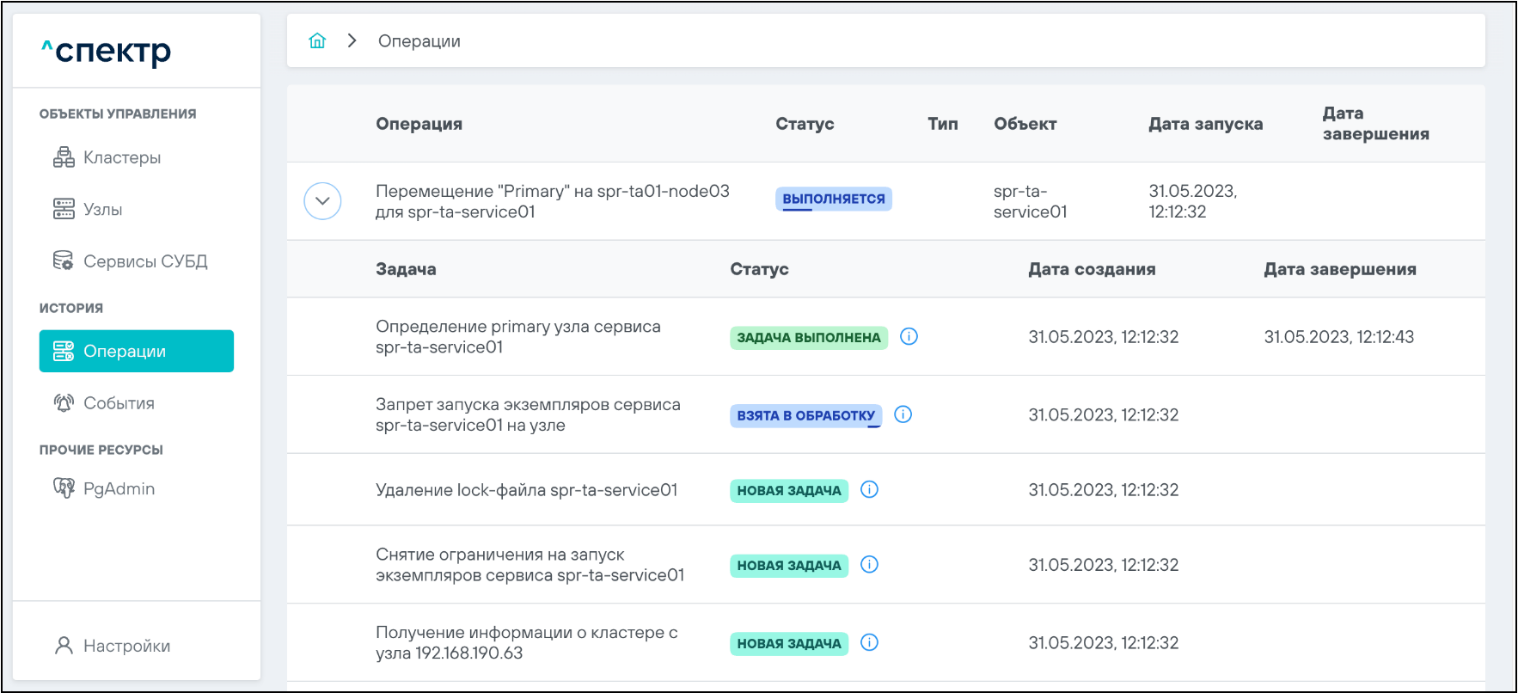Screen dimensions: 1518x693
Task: Collapse the Перемещение "Primary" operation row
Action: [x=322, y=201]
